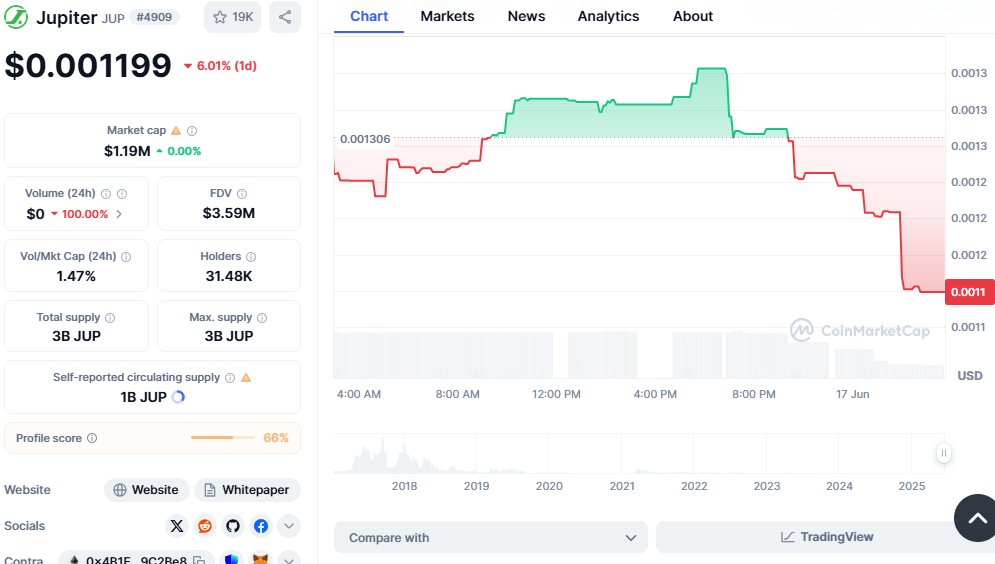
Task: Click the Market cap warning triangle icon
Action: pyautogui.click(x=176, y=131)
